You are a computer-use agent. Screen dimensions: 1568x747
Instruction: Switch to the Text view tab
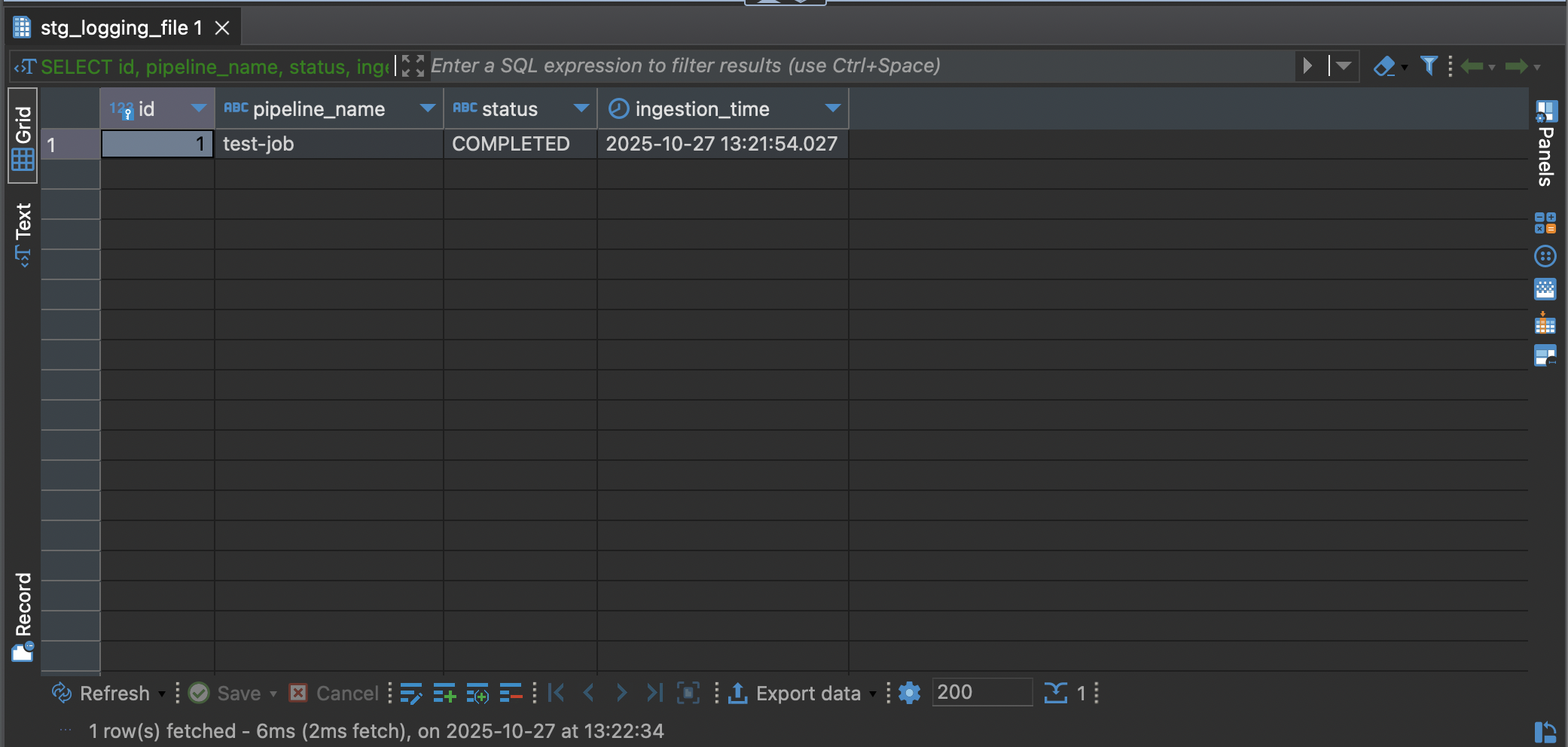tap(23, 233)
